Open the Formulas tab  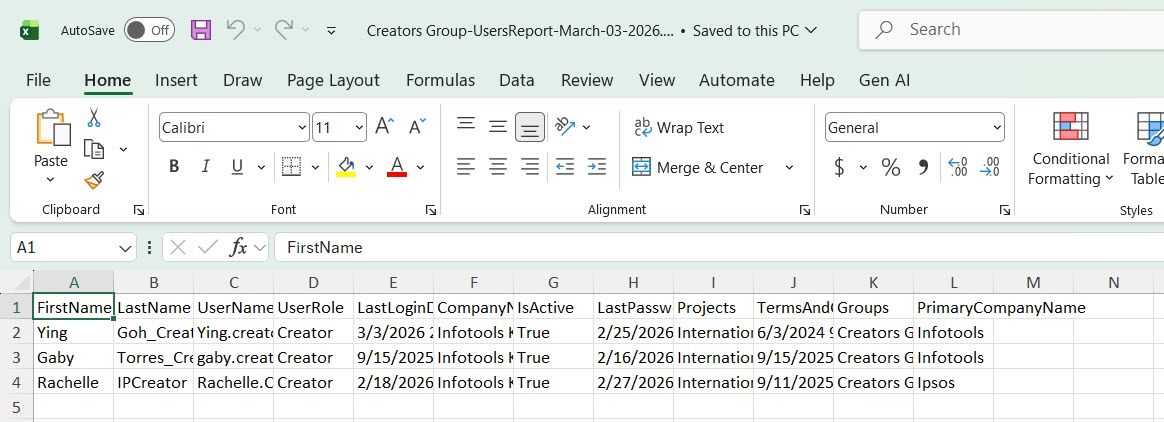[x=440, y=80]
